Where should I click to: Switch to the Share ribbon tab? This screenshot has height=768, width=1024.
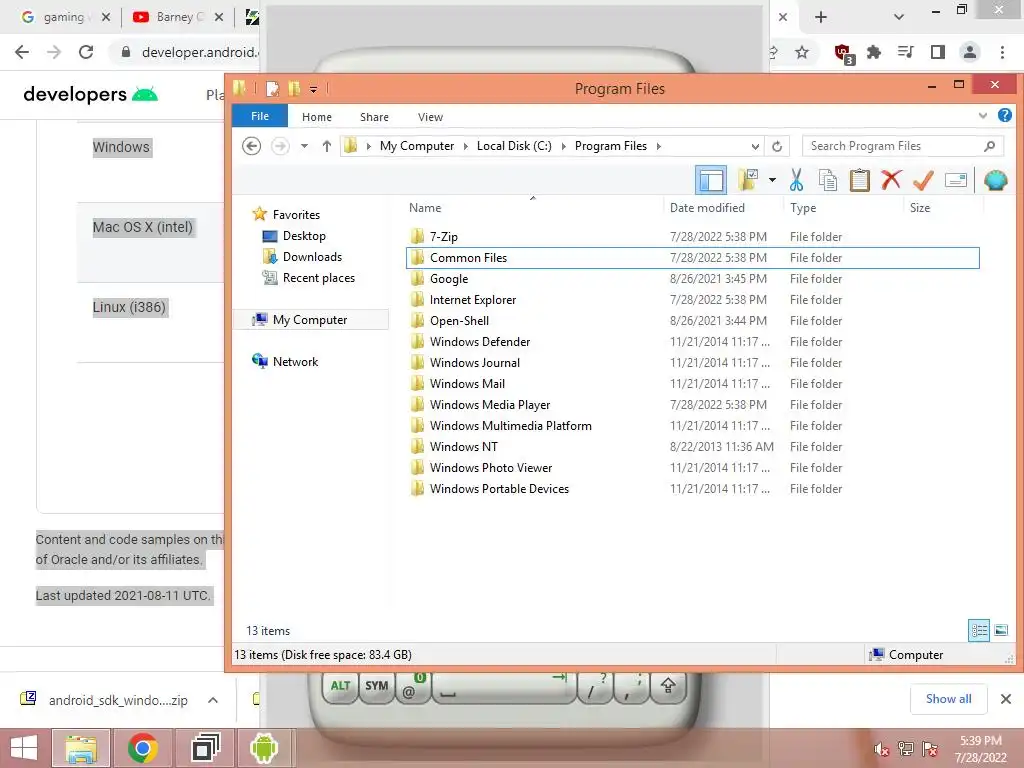(x=374, y=117)
